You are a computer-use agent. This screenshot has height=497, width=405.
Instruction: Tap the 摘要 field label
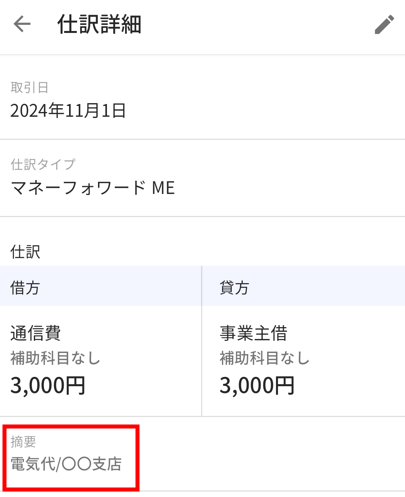[23, 442]
